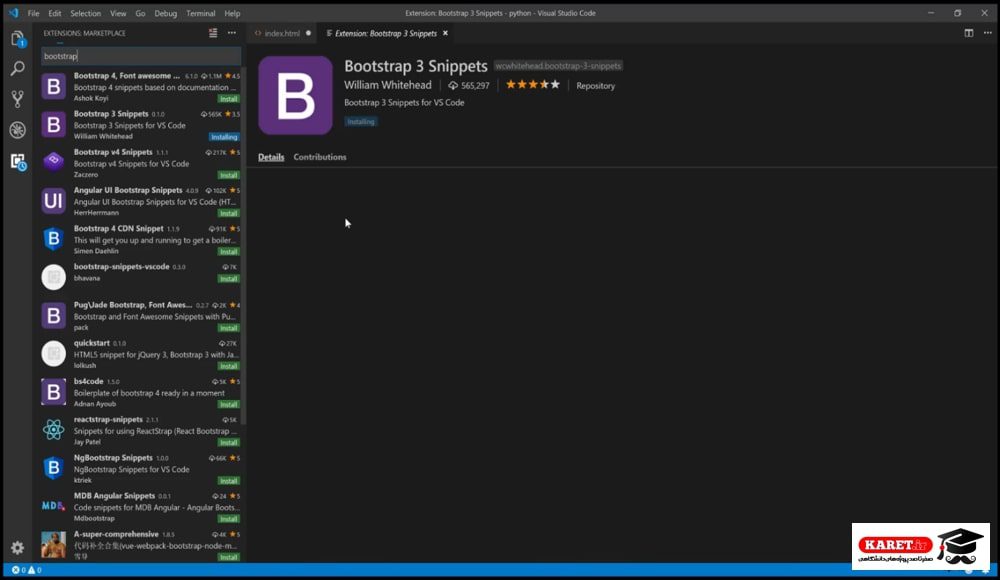
Task: Select Bootstrap v4 Snippets purple icon
Action: pos(54,161)
